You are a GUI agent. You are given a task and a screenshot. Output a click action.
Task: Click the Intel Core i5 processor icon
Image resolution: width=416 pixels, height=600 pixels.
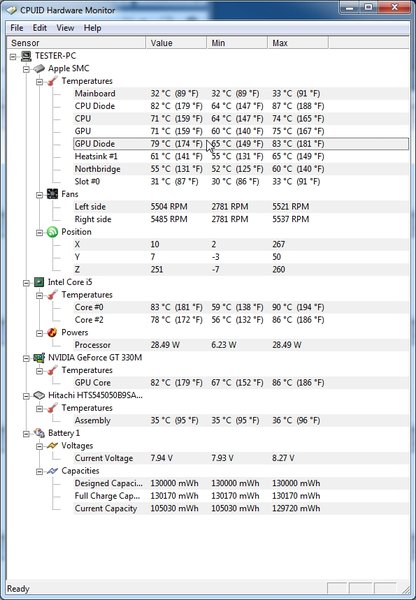click(x=39, y=282)
